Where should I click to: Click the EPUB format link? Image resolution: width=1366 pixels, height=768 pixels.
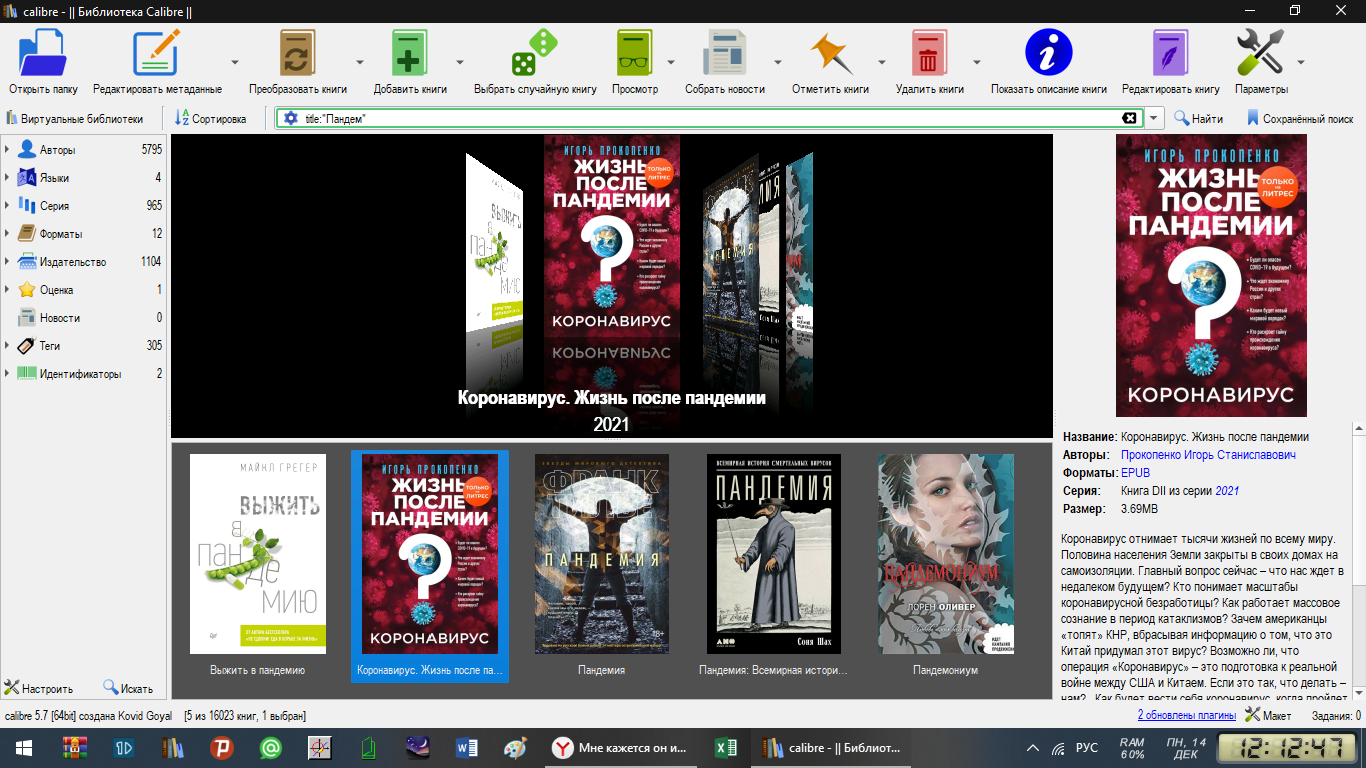click(1136, 473)
